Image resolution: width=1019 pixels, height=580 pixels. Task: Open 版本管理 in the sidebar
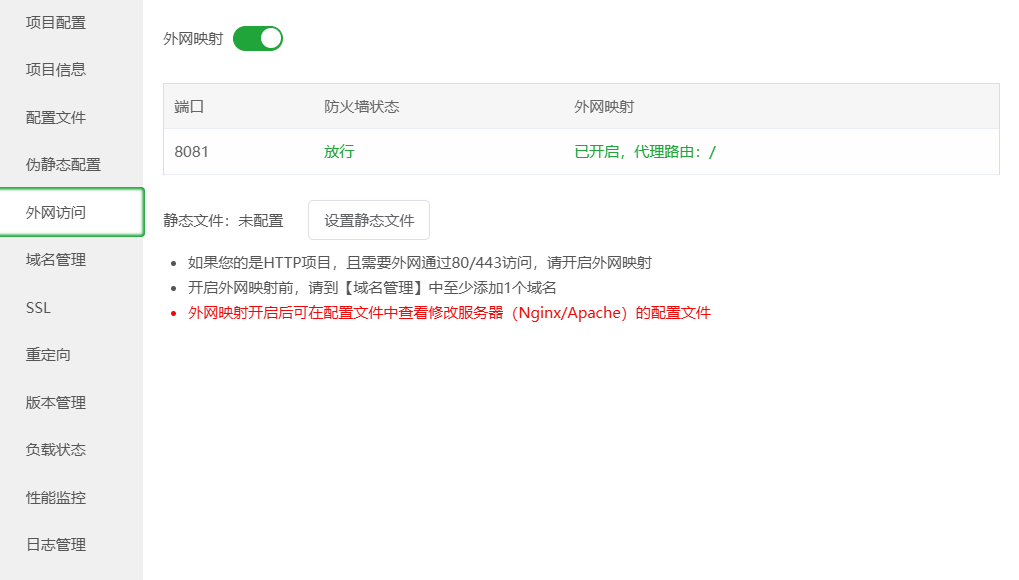[55, 402]
